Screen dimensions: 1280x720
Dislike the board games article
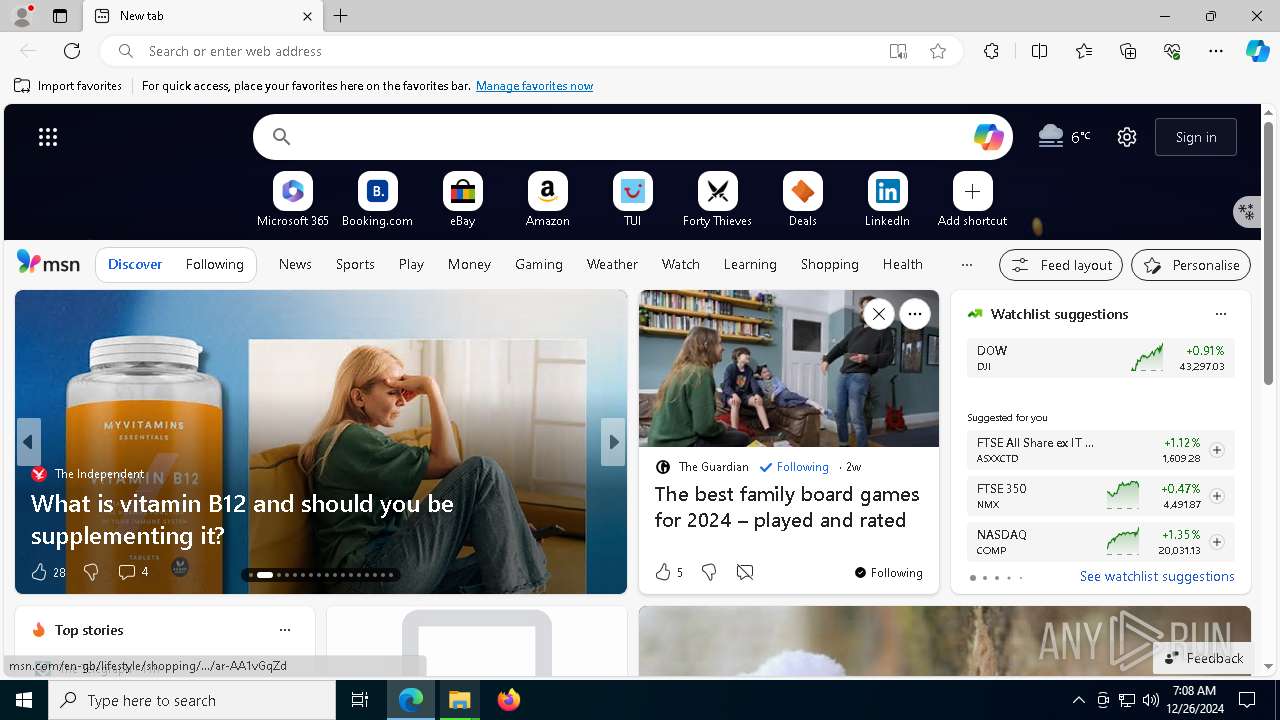coord(709,572)
